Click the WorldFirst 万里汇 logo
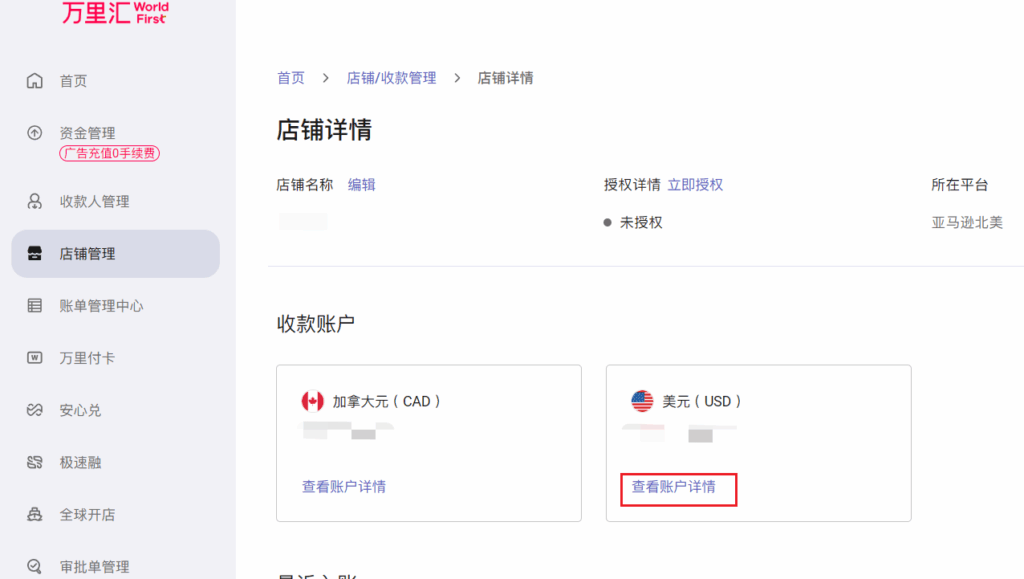The image size is (1024, 579). (x=115, y=12)
